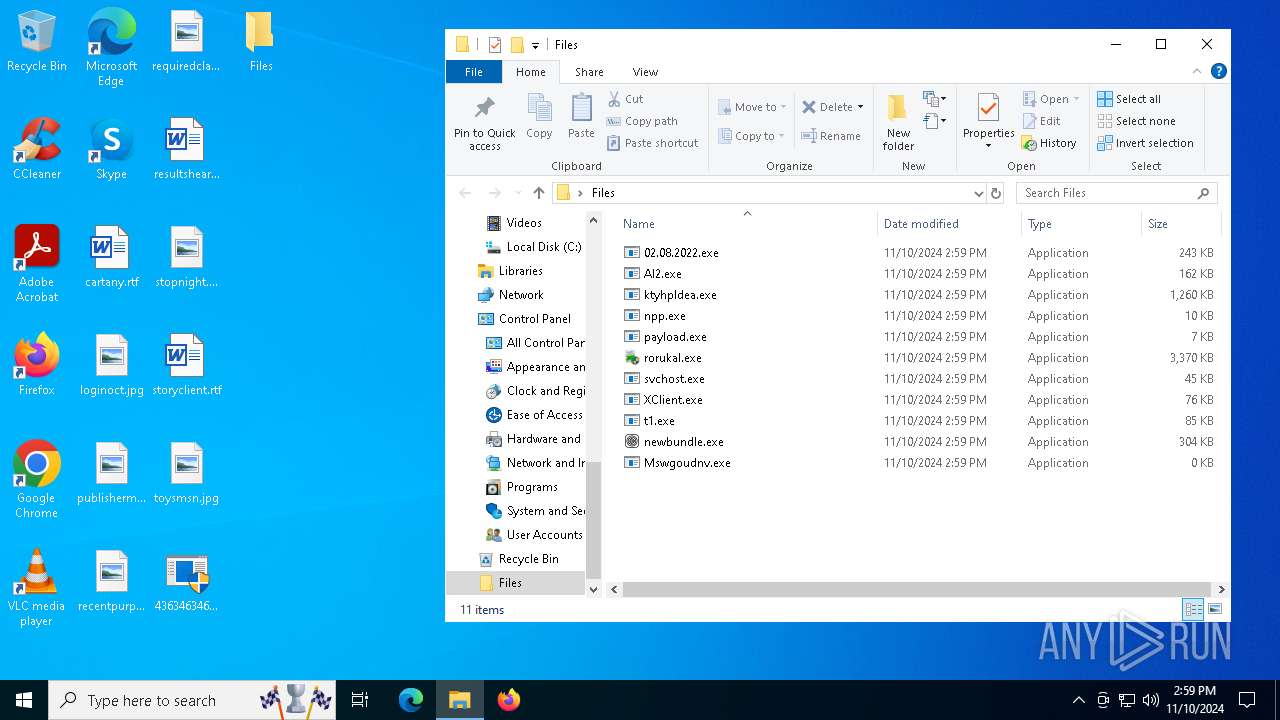The width and height of the screenshot is (1280, 720).
Task: Open New item dropdown in New group
Action: (x=934, y=99)
